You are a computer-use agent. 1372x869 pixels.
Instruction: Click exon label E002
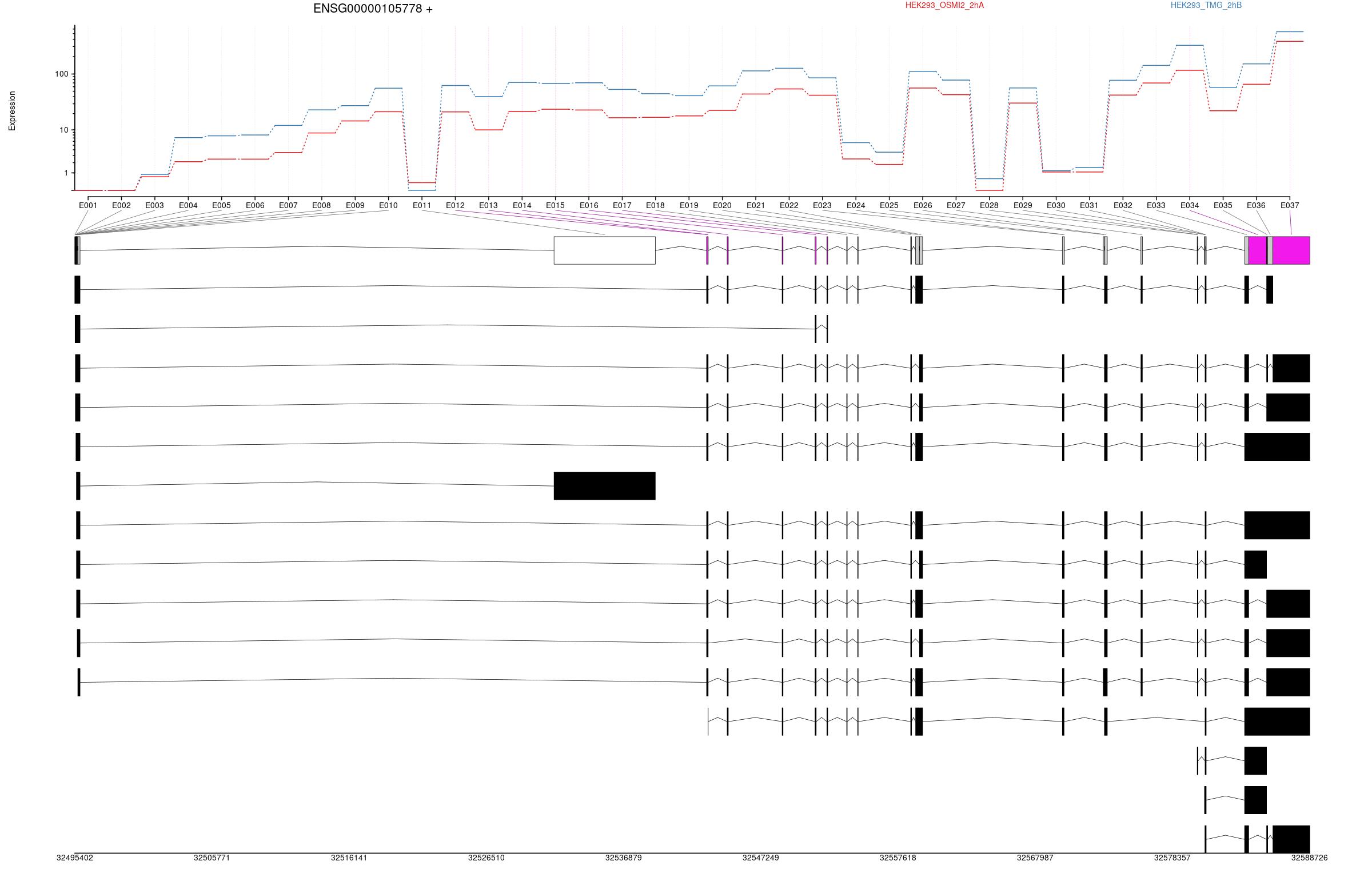click(121, 205)
